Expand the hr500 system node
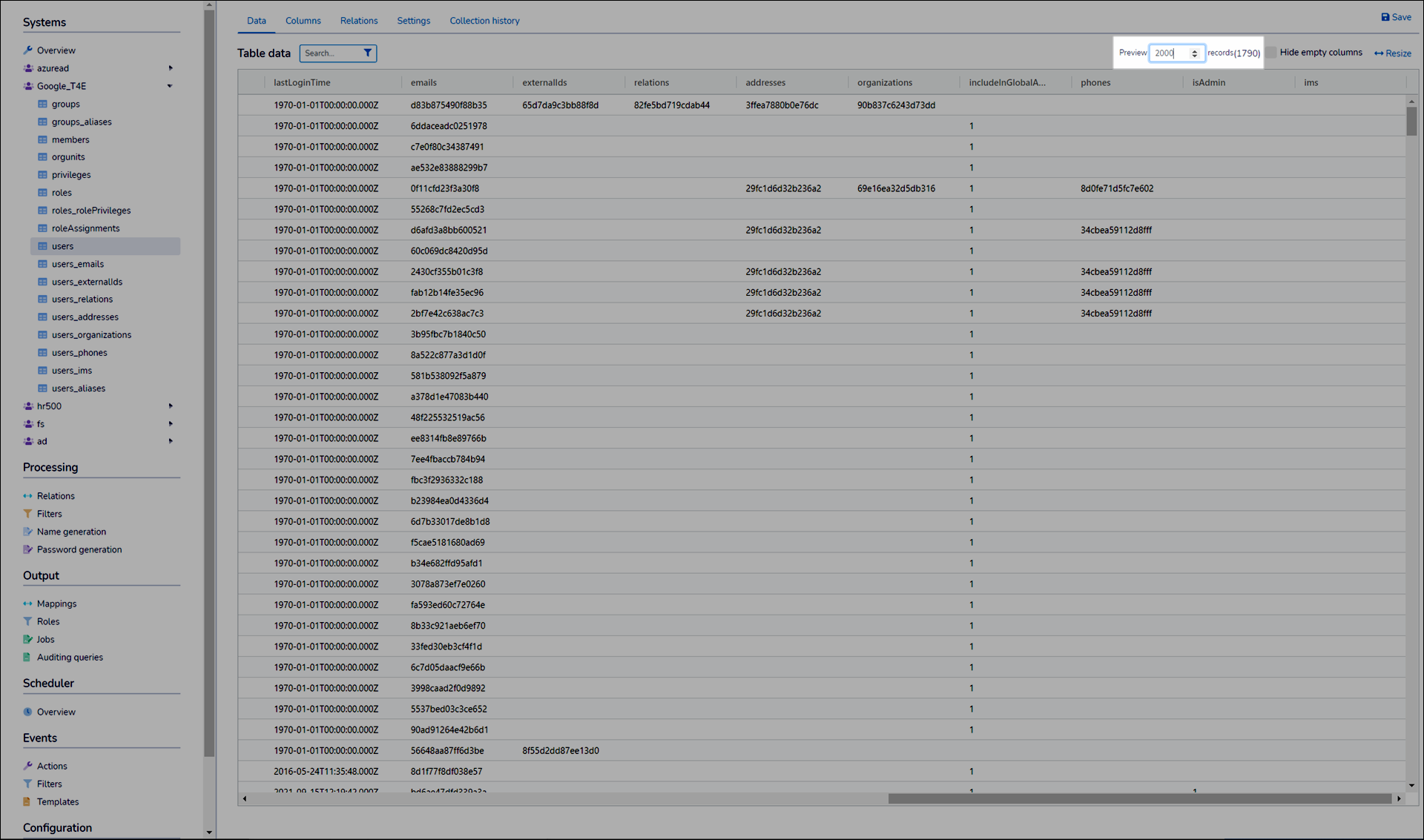1424x840 pixels. coord(171,406)
